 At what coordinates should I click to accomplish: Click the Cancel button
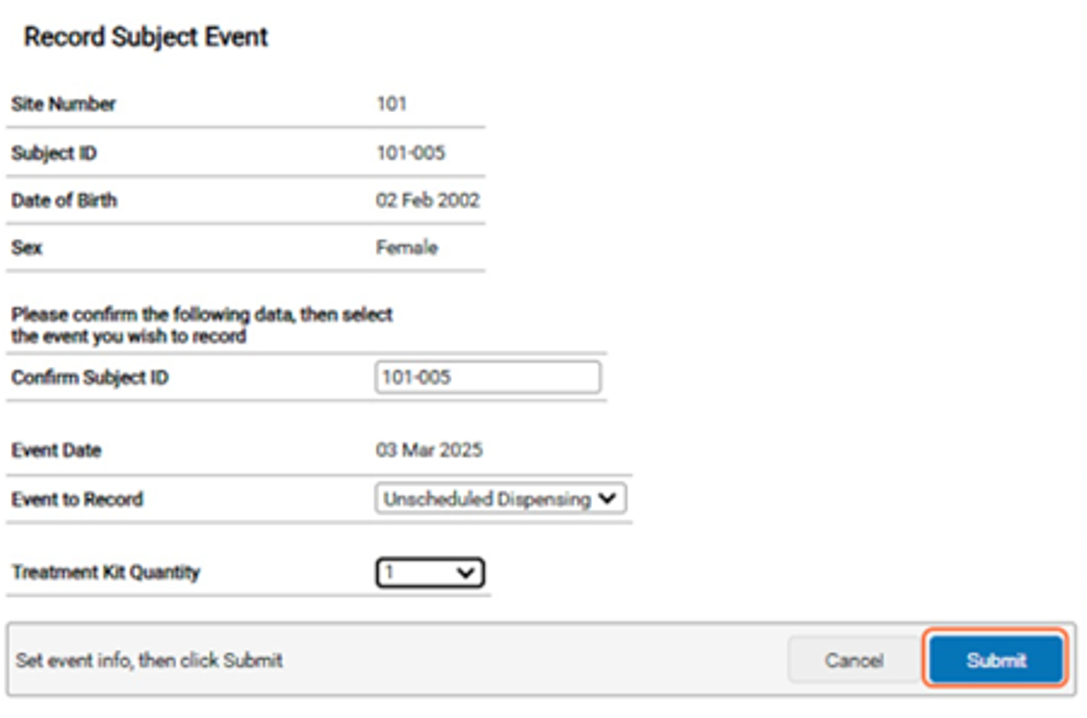click(x=853, y=660)
